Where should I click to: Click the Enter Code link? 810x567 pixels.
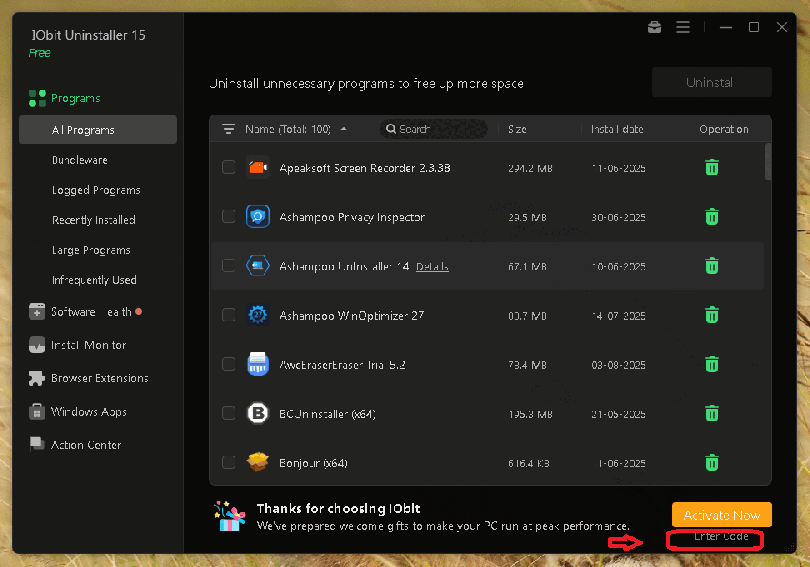[721, 537]
